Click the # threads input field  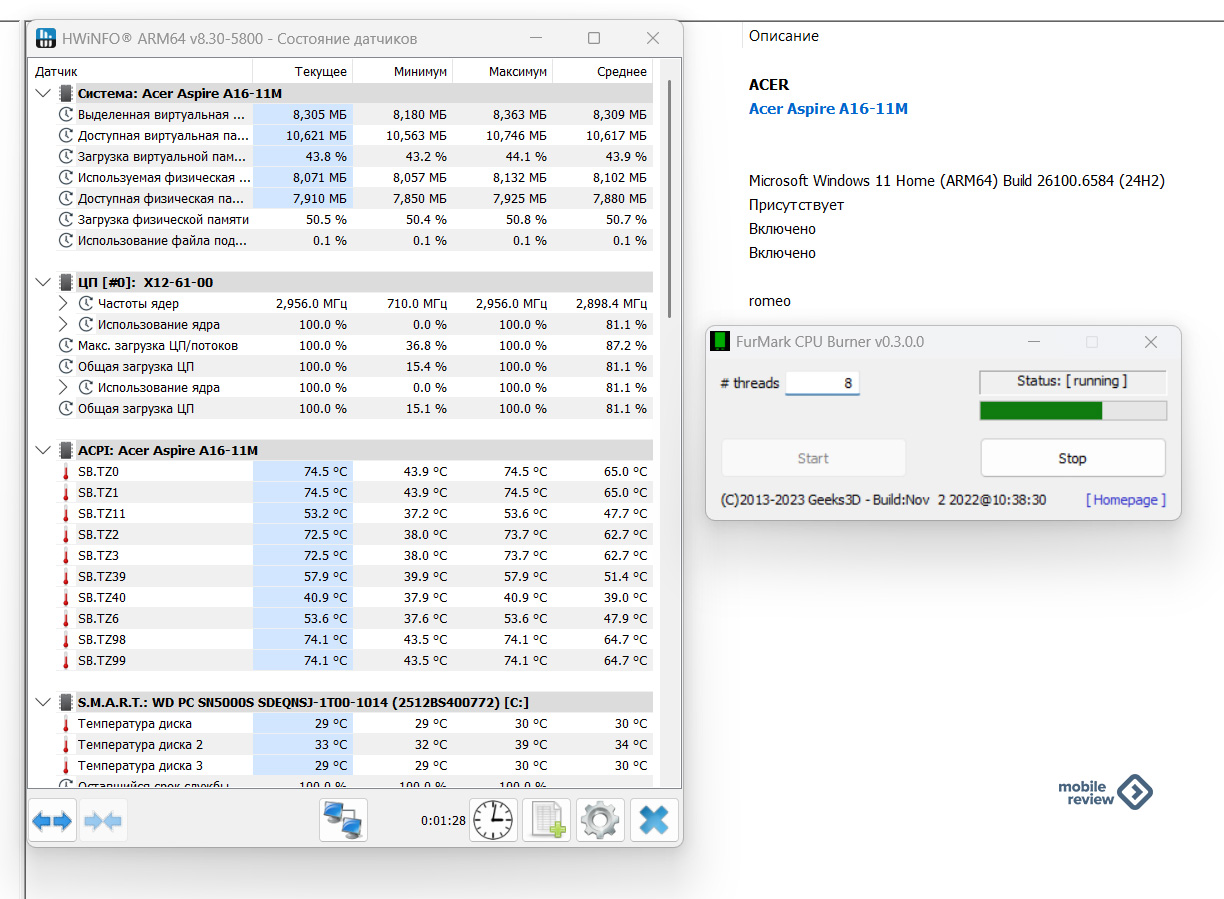822,383
